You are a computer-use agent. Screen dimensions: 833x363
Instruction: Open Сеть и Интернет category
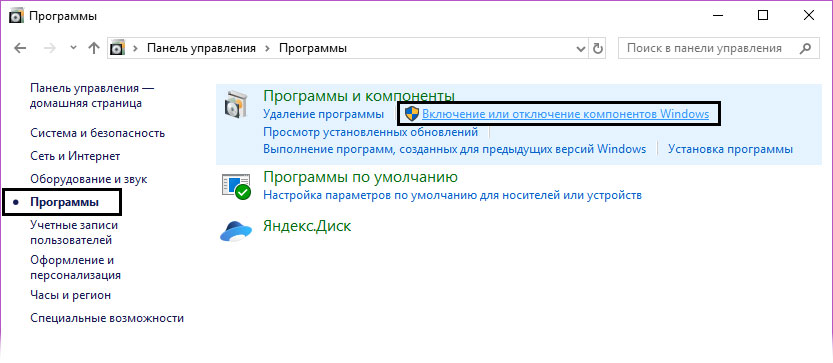coord(75,156)
